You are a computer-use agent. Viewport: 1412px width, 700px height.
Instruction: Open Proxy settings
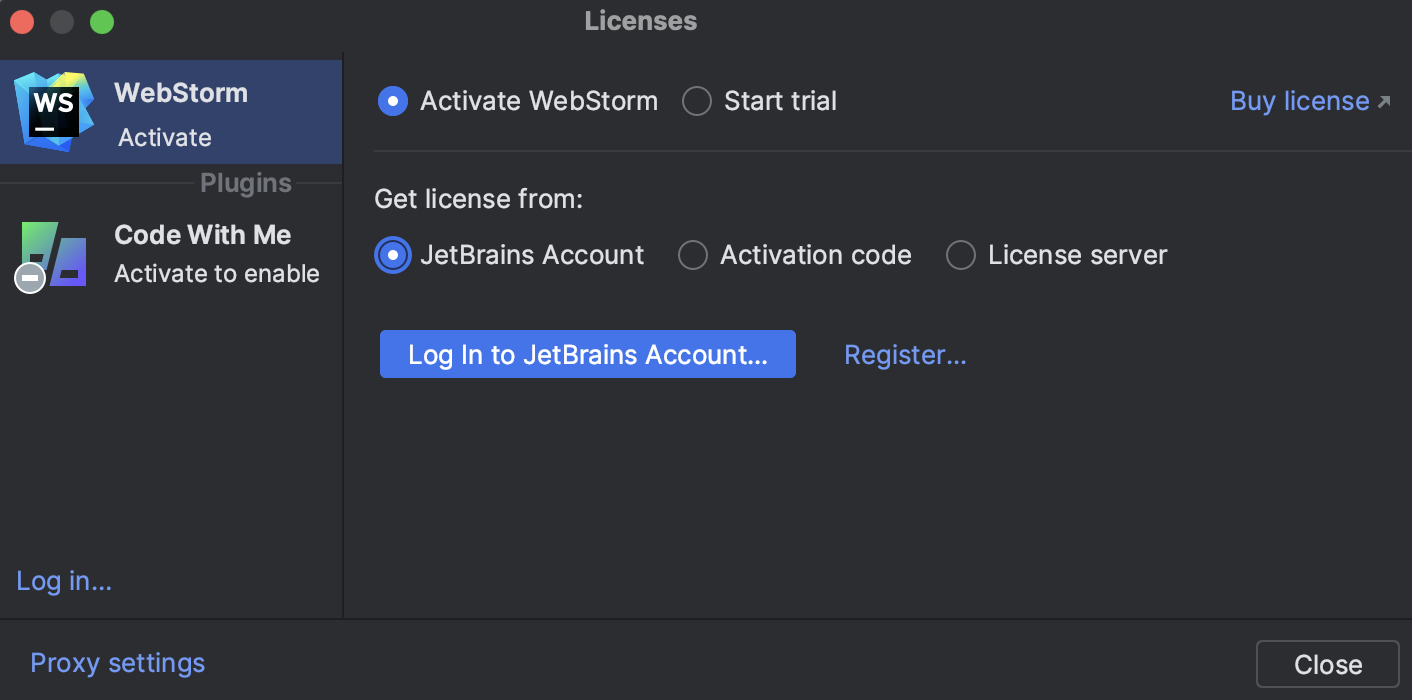pyautogui.click(x=117, y=663)
